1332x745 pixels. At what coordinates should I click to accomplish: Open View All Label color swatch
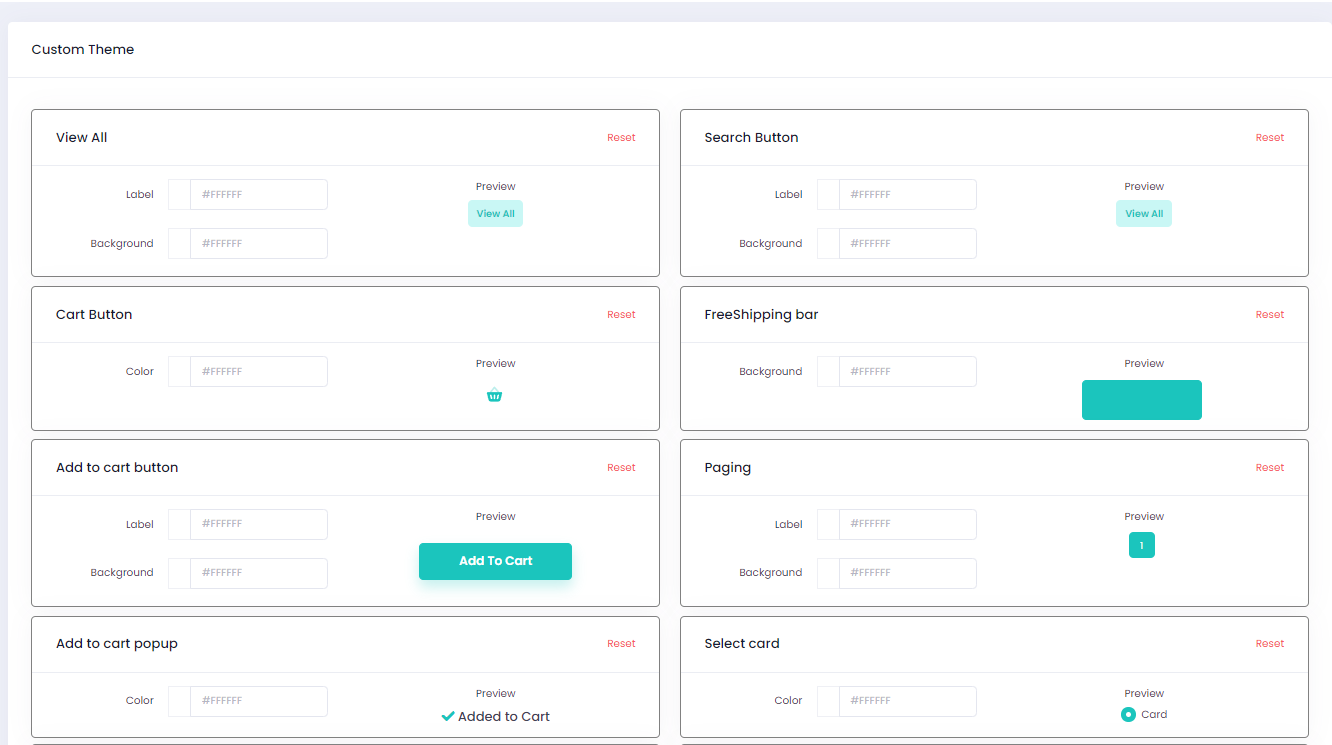(x=179, y=195)
